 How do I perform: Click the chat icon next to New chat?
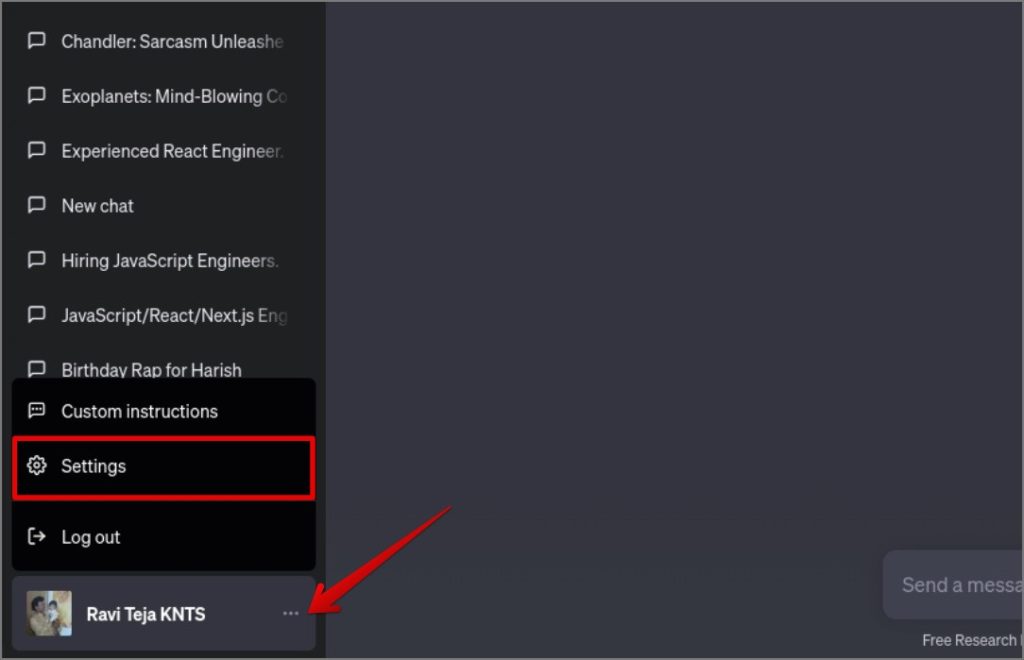(37, 205)
